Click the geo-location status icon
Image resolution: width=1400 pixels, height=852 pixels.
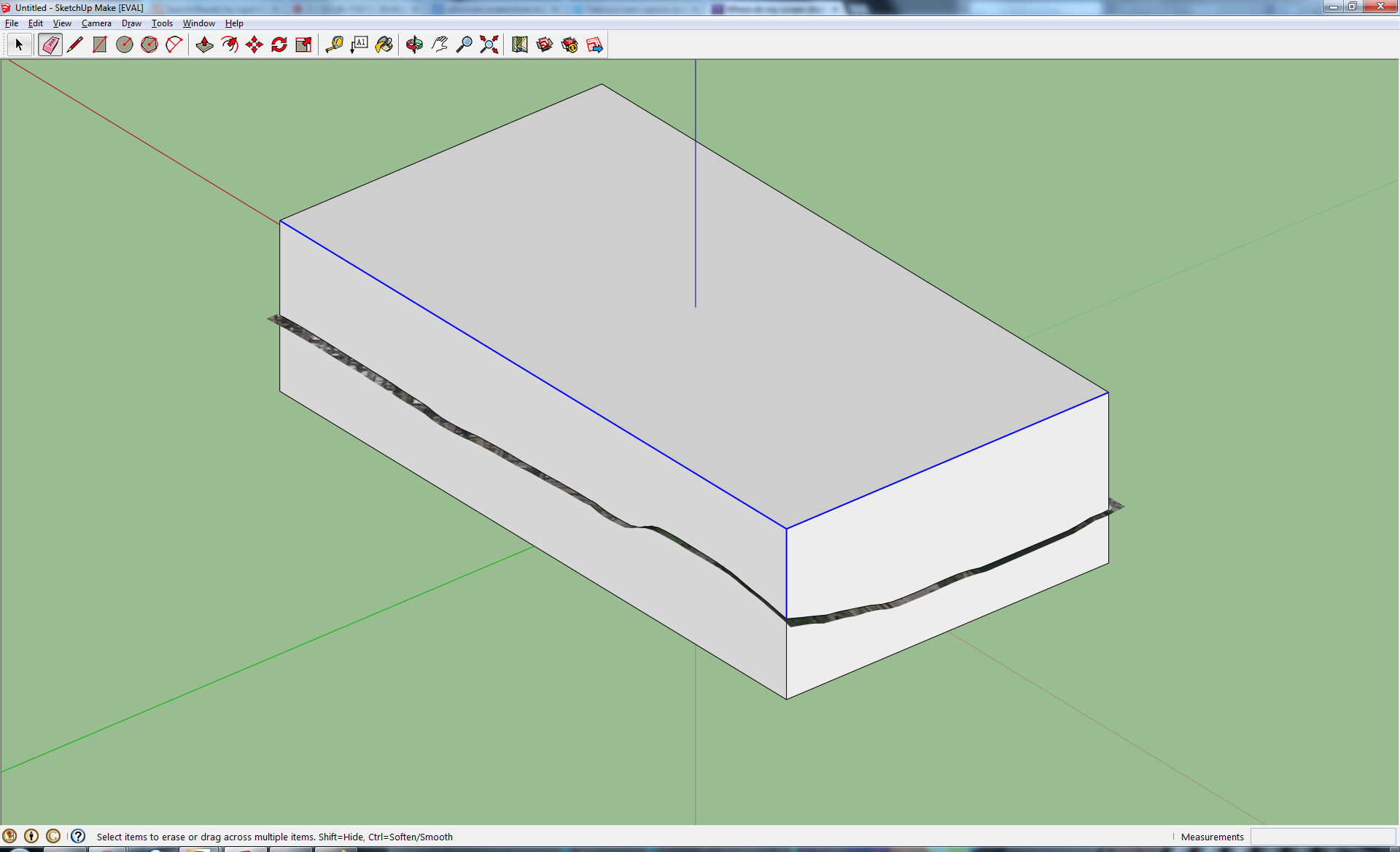coord(9,836)
